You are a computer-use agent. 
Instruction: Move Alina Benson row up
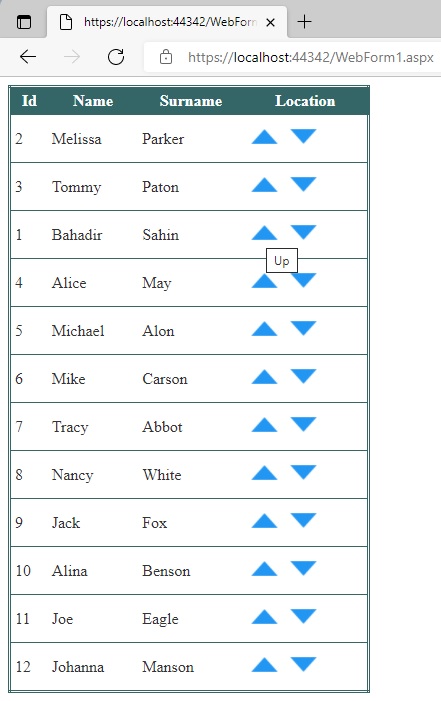click(x=264, y=569)
